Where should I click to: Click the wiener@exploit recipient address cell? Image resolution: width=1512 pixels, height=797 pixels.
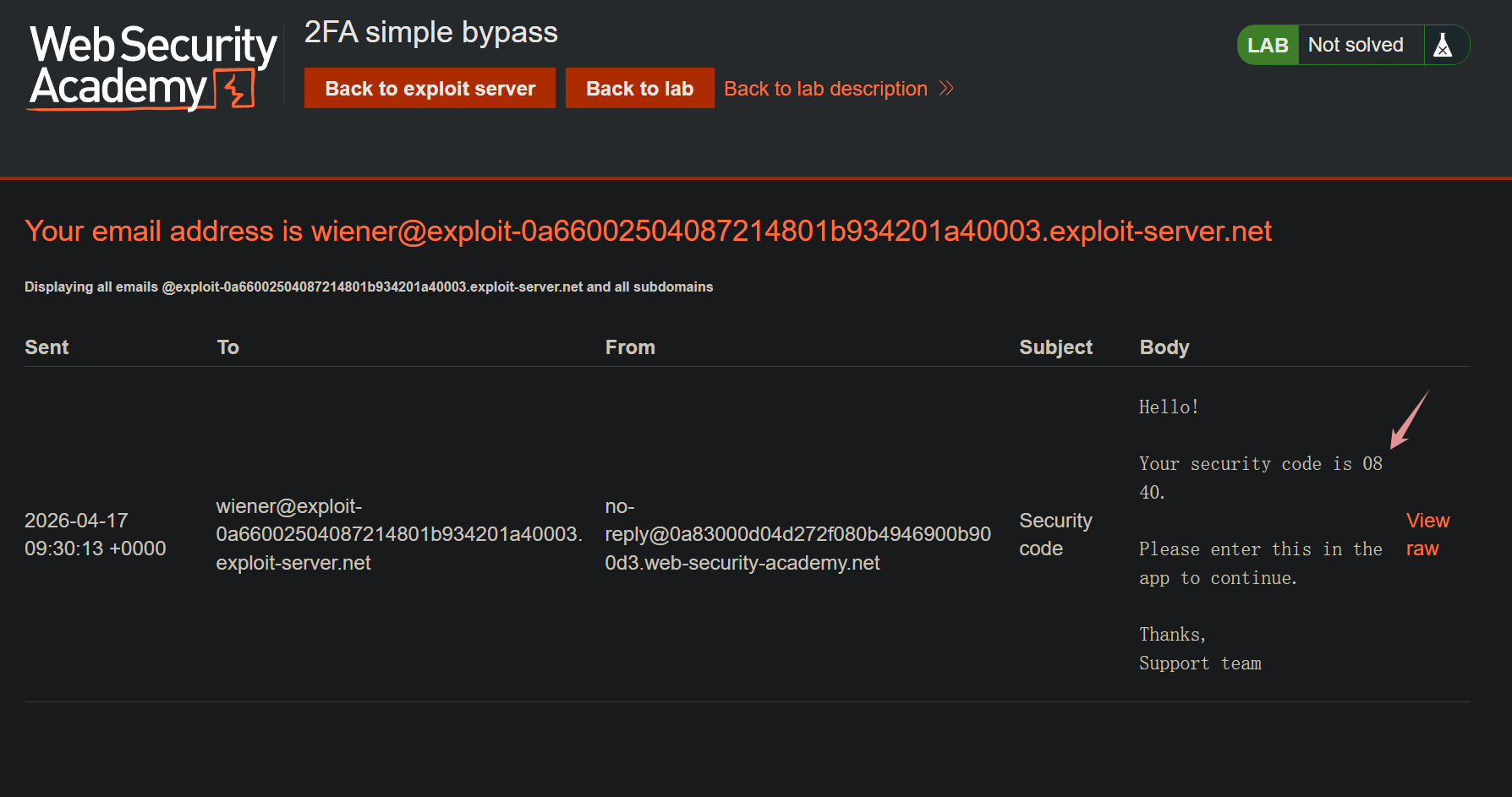tap(399, 534)
